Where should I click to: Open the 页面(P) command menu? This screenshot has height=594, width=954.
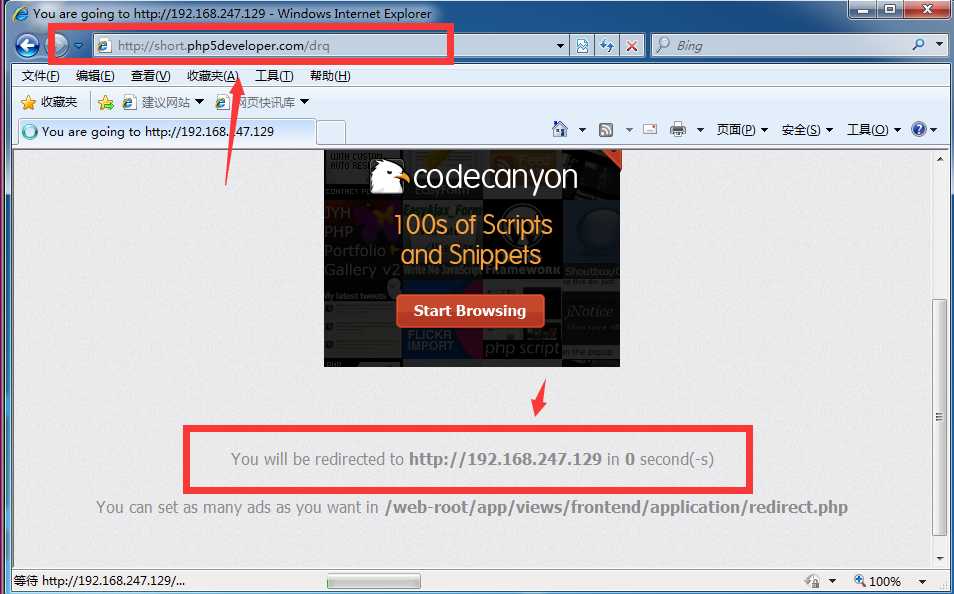(x=742, y=130)
